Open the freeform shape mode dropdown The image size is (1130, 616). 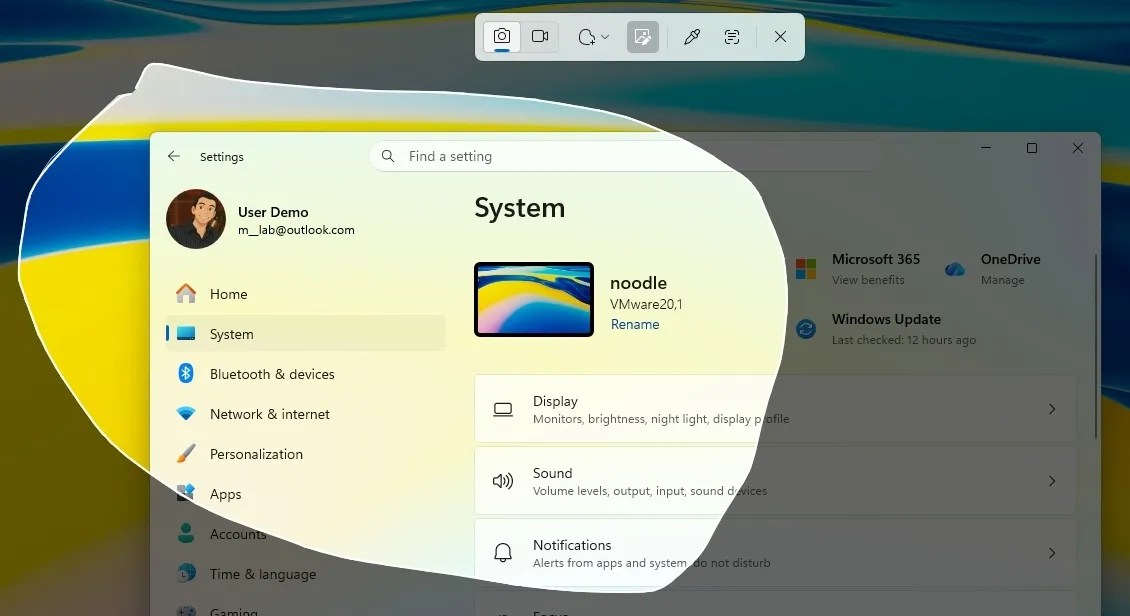[593, 37]
